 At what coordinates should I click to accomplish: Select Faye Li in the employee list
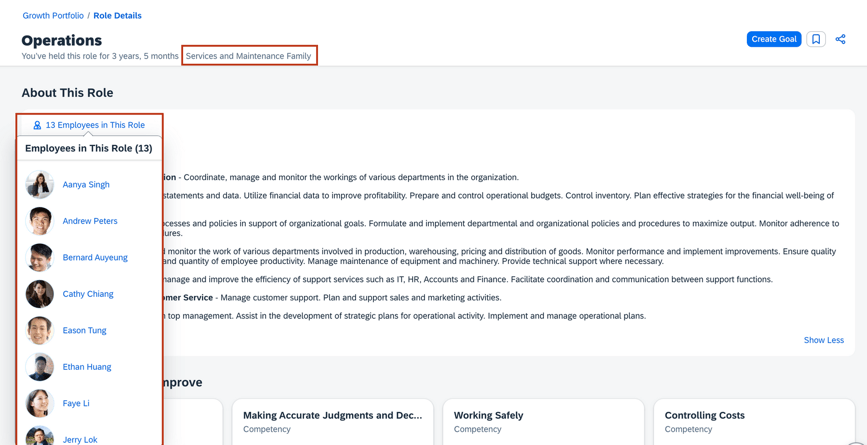pos(76,404)
